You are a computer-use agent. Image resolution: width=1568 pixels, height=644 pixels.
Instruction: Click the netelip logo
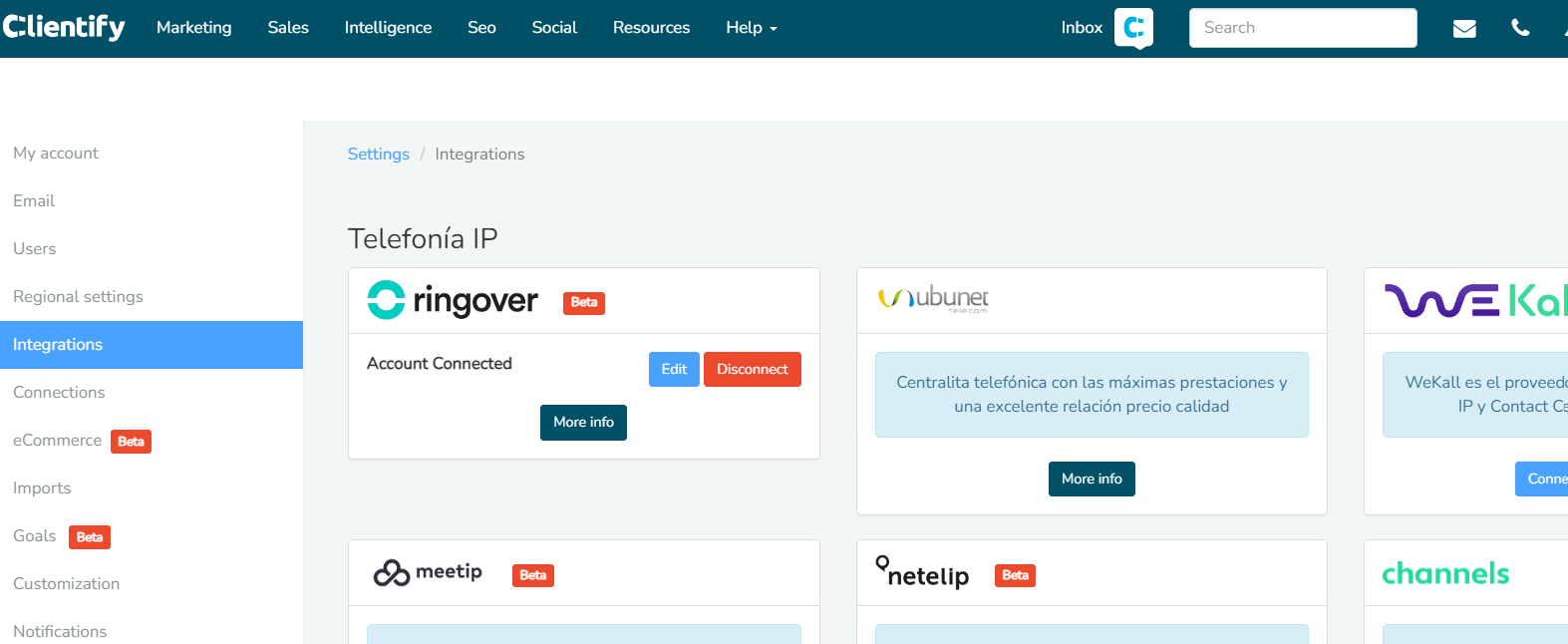click(x=923, y=573)
